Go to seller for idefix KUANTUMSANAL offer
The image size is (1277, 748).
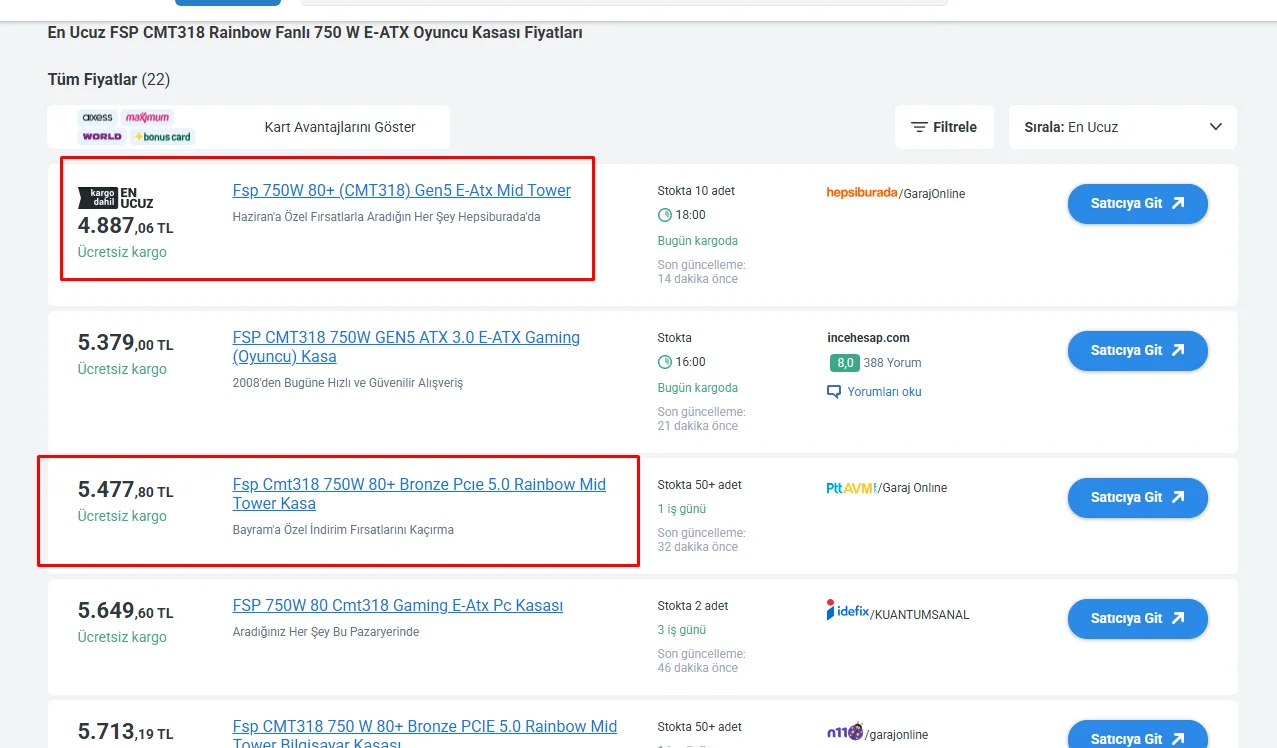1138,618
